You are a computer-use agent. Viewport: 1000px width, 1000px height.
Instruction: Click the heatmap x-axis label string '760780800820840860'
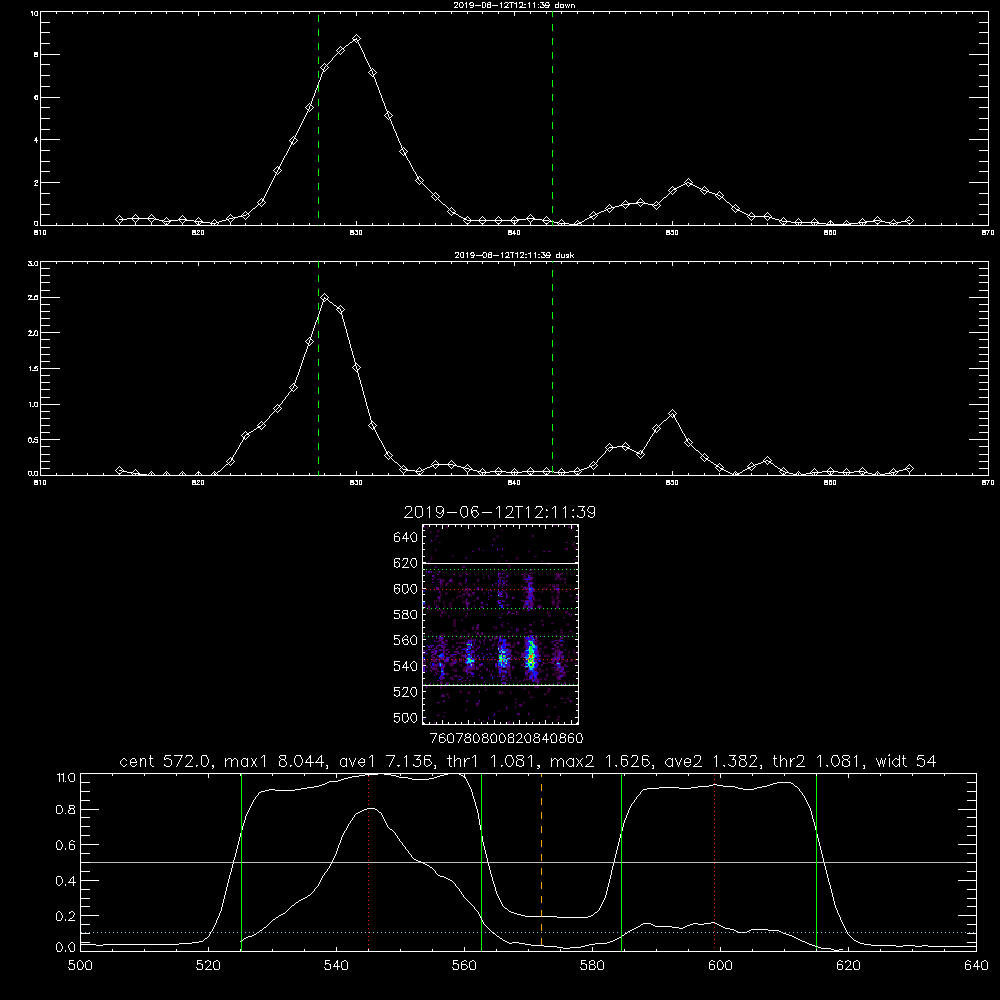point(506,738)
